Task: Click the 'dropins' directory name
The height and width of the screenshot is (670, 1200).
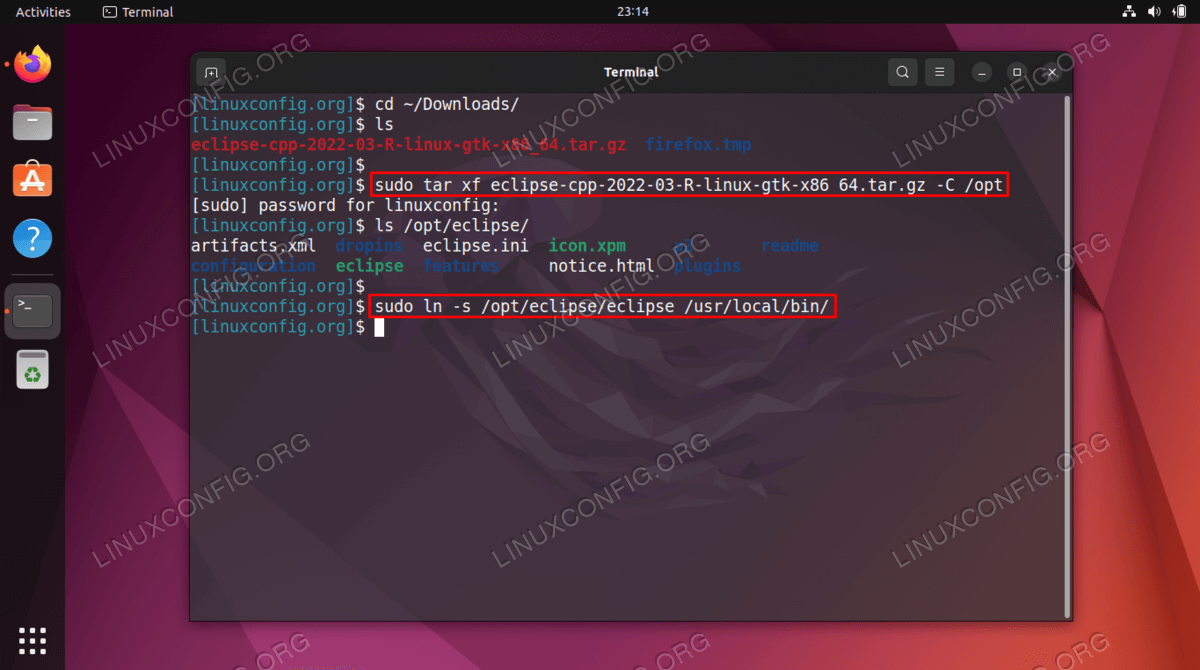Action: click(369, 246)
